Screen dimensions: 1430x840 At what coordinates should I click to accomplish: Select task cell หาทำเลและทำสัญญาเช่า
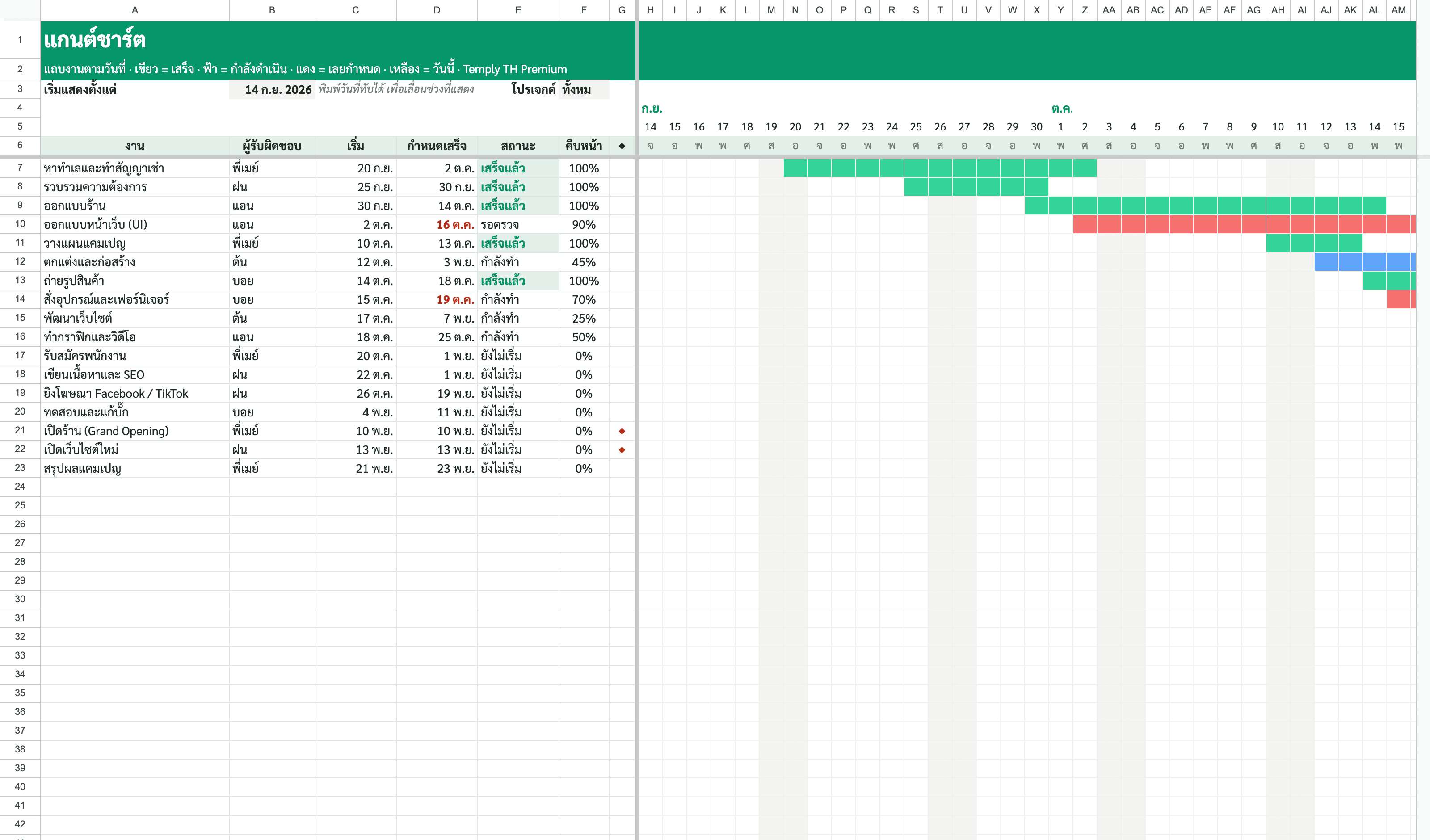(135, 168)
